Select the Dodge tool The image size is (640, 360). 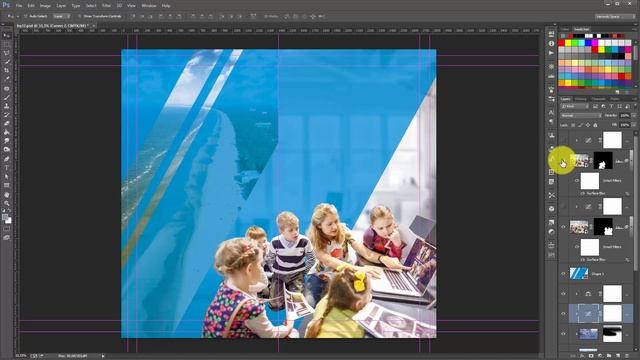(x=7, y=149)
